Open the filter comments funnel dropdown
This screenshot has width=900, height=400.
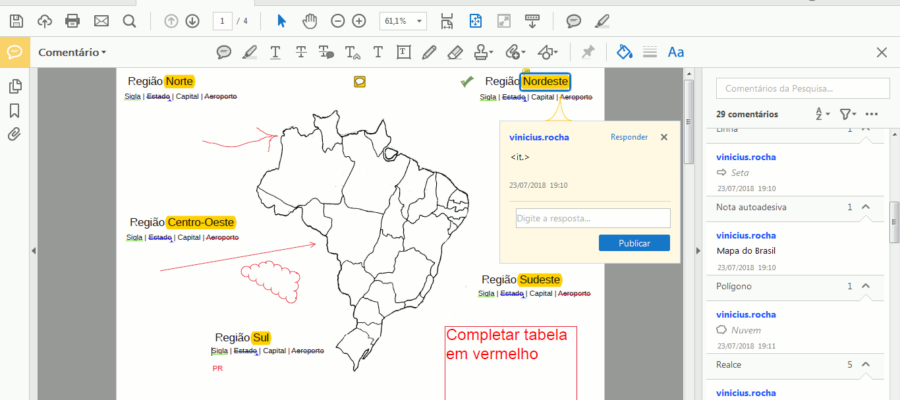(x=848, y=114)
